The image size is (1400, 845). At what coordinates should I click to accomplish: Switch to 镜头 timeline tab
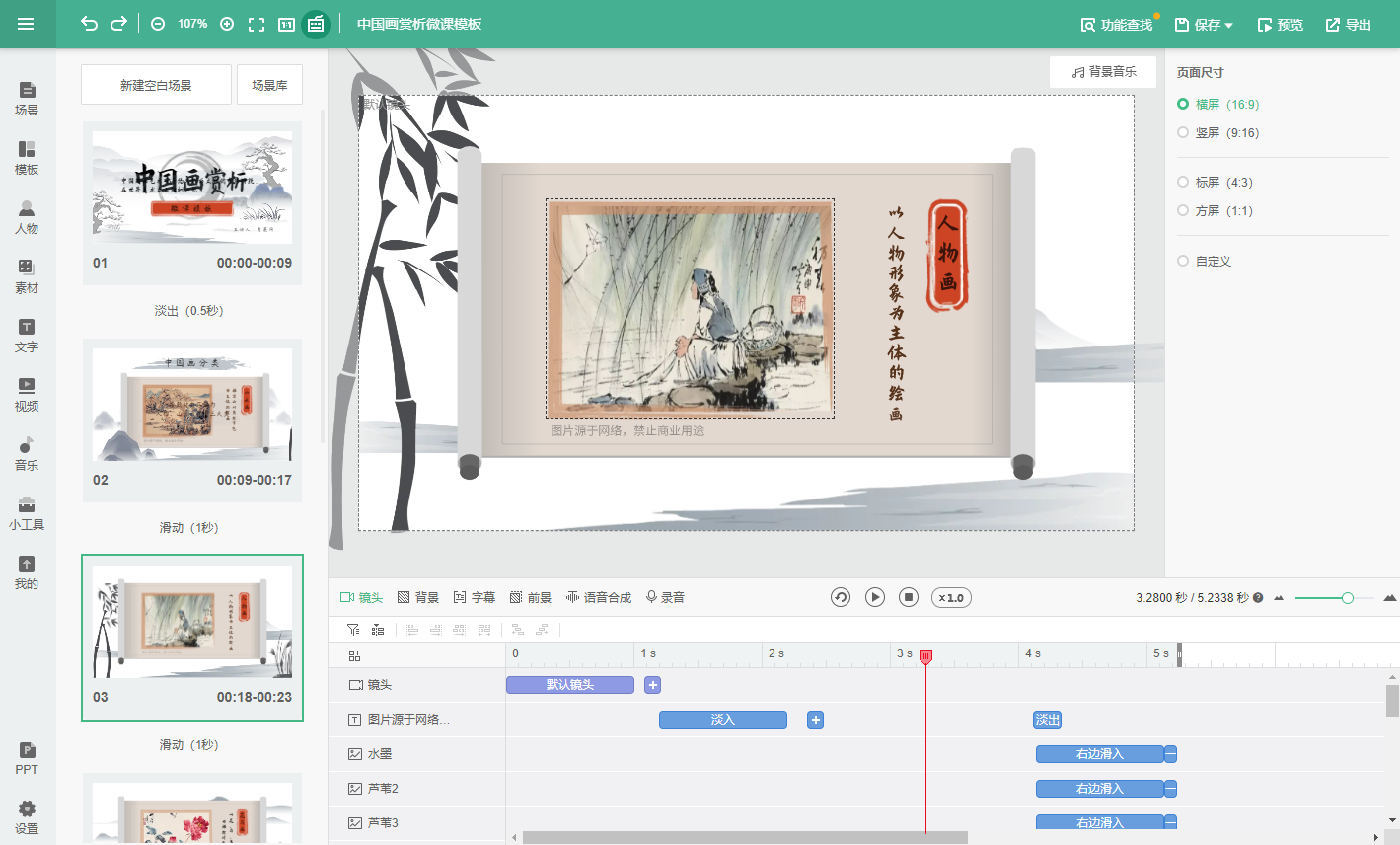tap(361, 597)
